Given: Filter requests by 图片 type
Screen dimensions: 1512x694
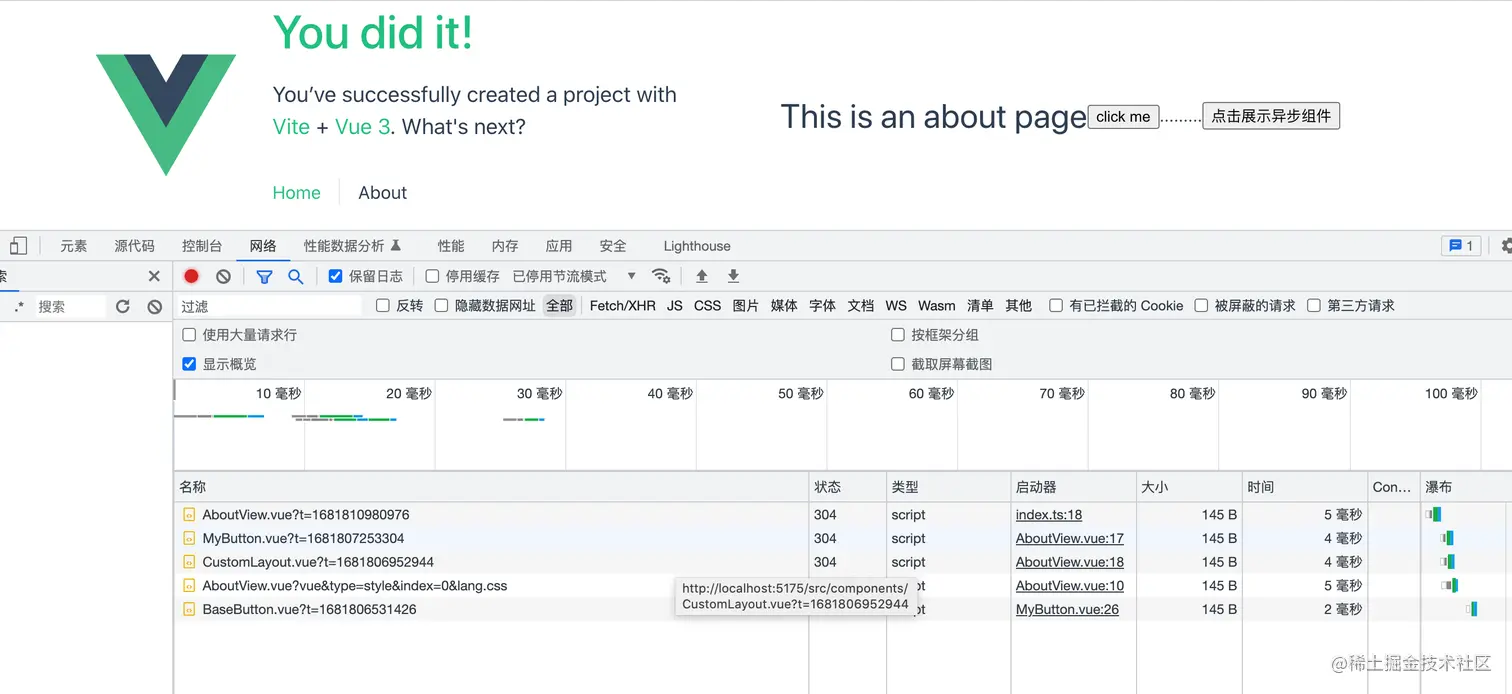Looking at the screenshot, I should pyautogui.click(x=745, y=306).
